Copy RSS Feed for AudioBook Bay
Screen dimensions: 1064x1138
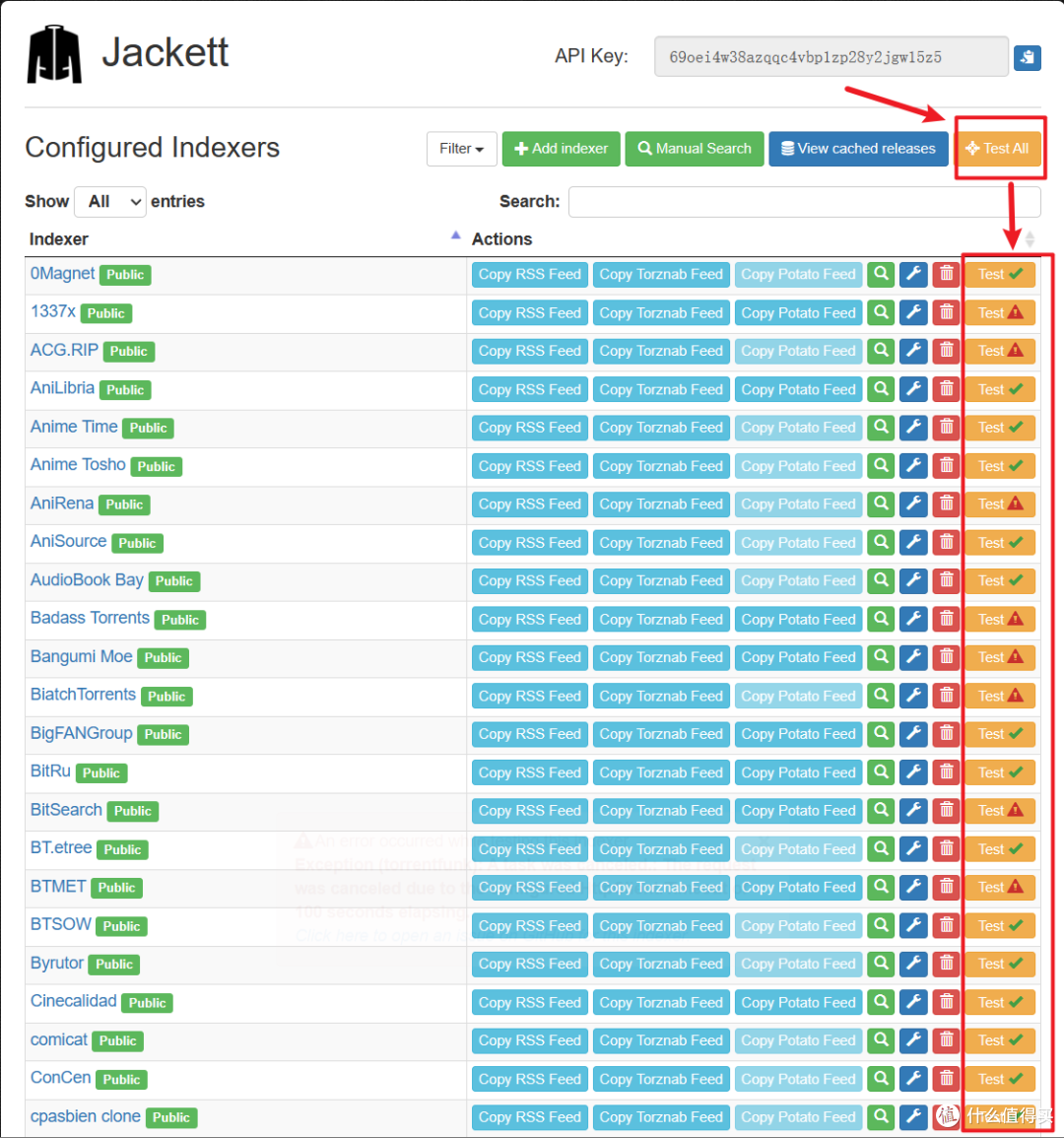pyautogui.click(x=530, y=580)
